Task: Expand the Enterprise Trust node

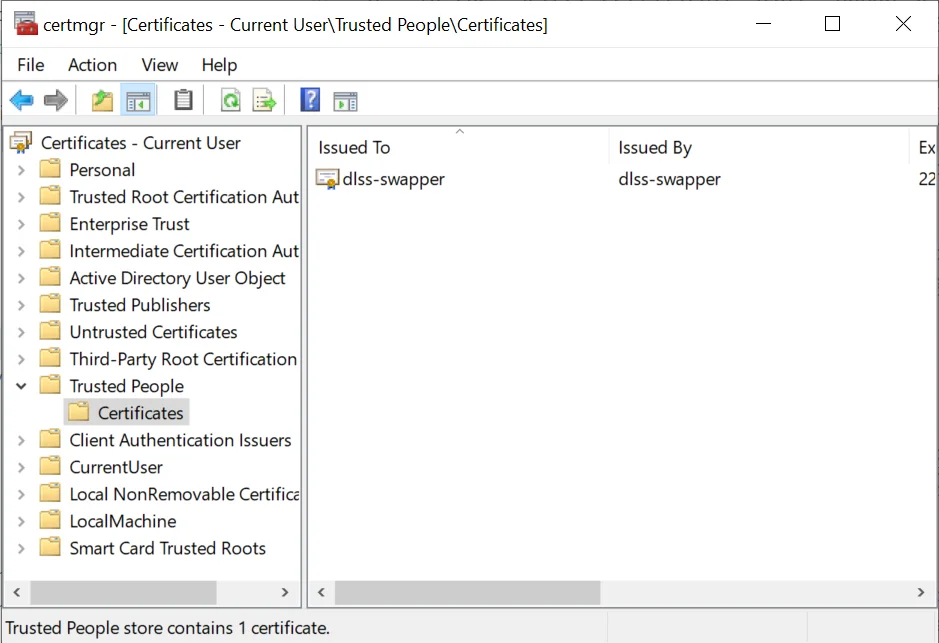Action: [22, 224]
